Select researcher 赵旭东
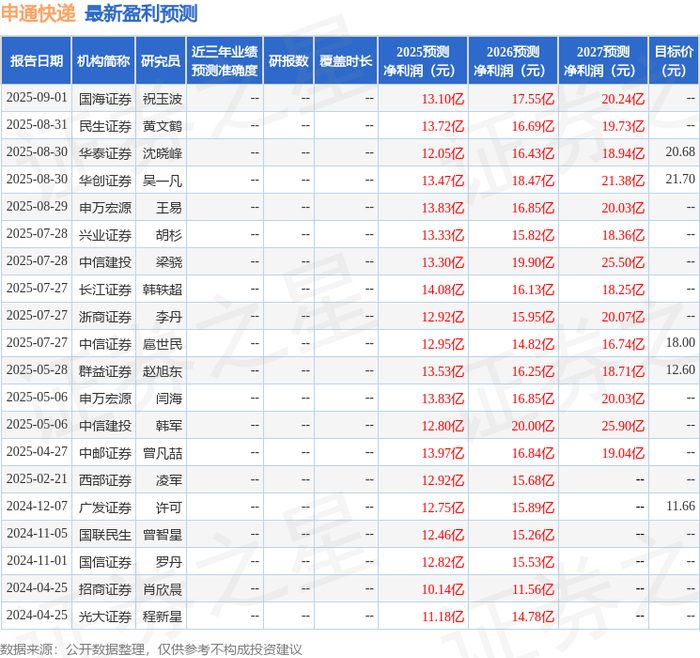 [x=162, y=371]
